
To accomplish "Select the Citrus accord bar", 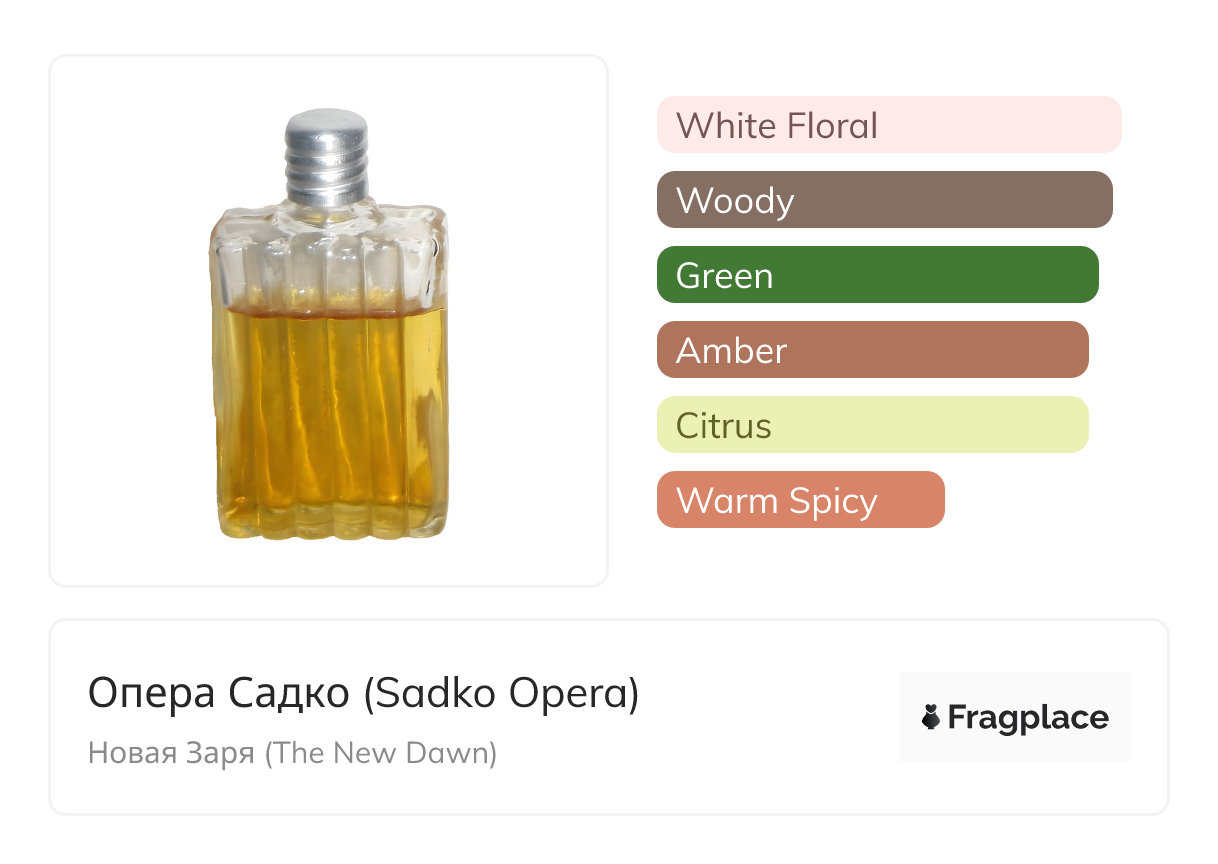I will tap(872, 425).
